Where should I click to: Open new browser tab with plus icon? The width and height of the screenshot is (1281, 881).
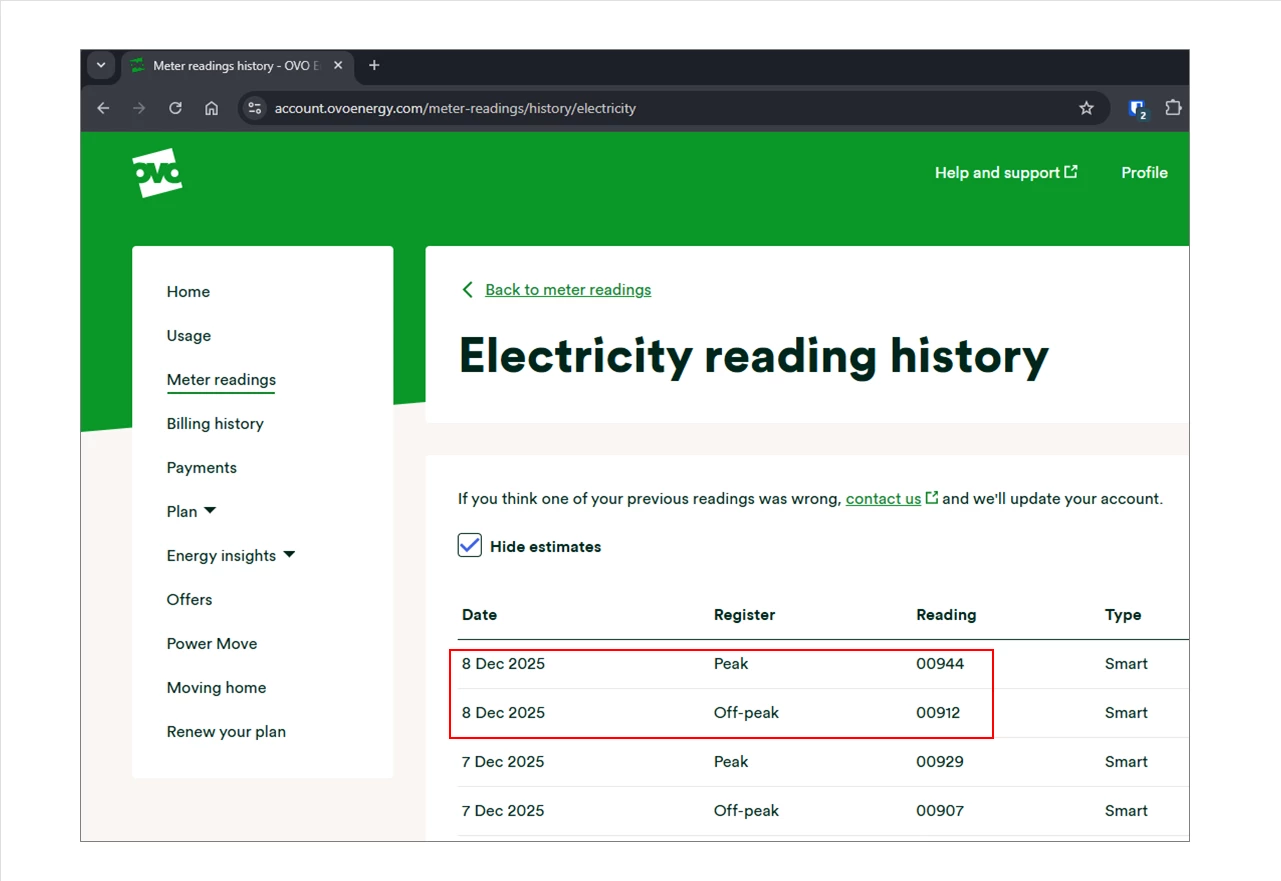(x=374, y=66)
